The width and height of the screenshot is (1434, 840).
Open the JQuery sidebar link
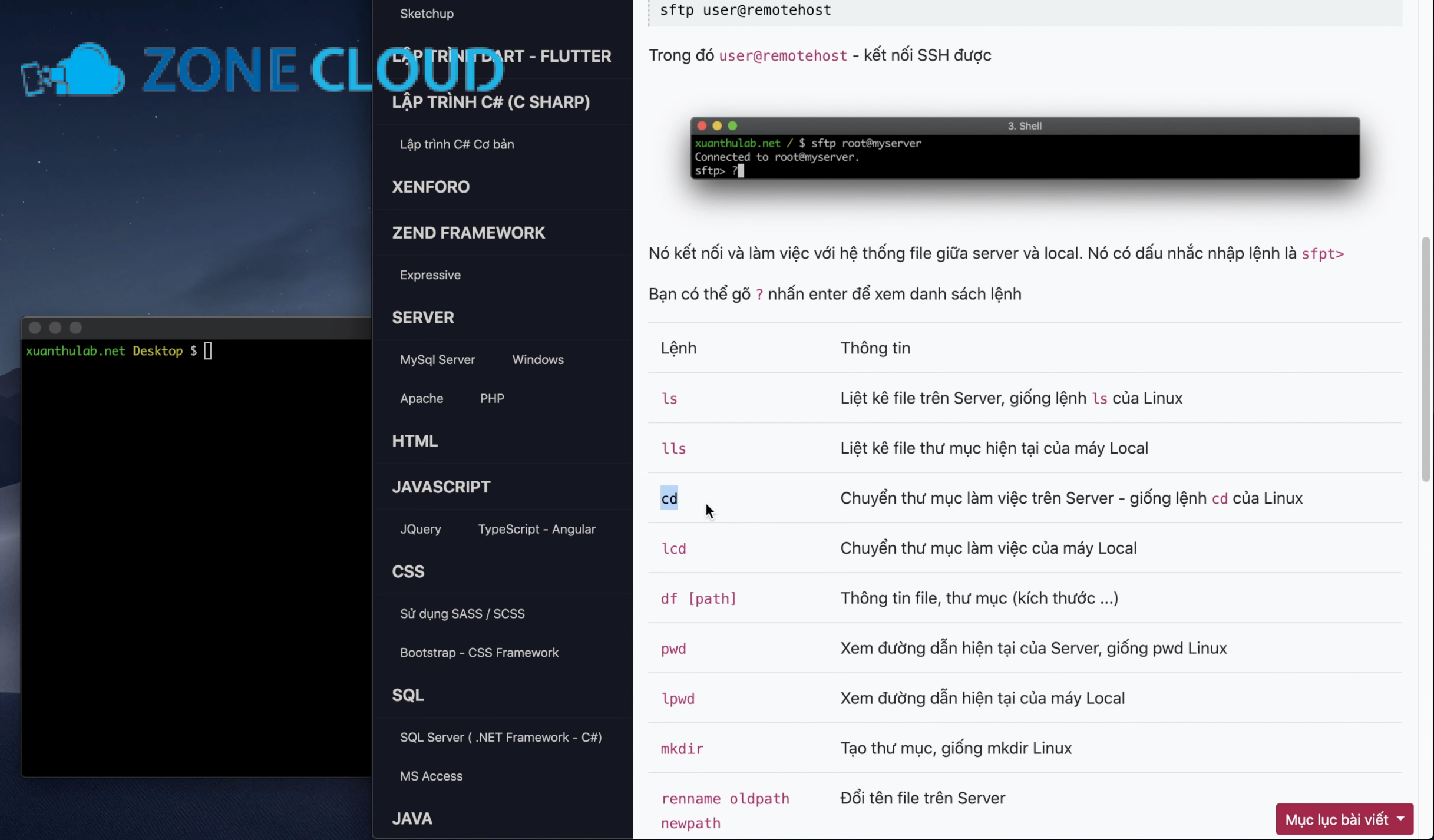click(420, 530)
